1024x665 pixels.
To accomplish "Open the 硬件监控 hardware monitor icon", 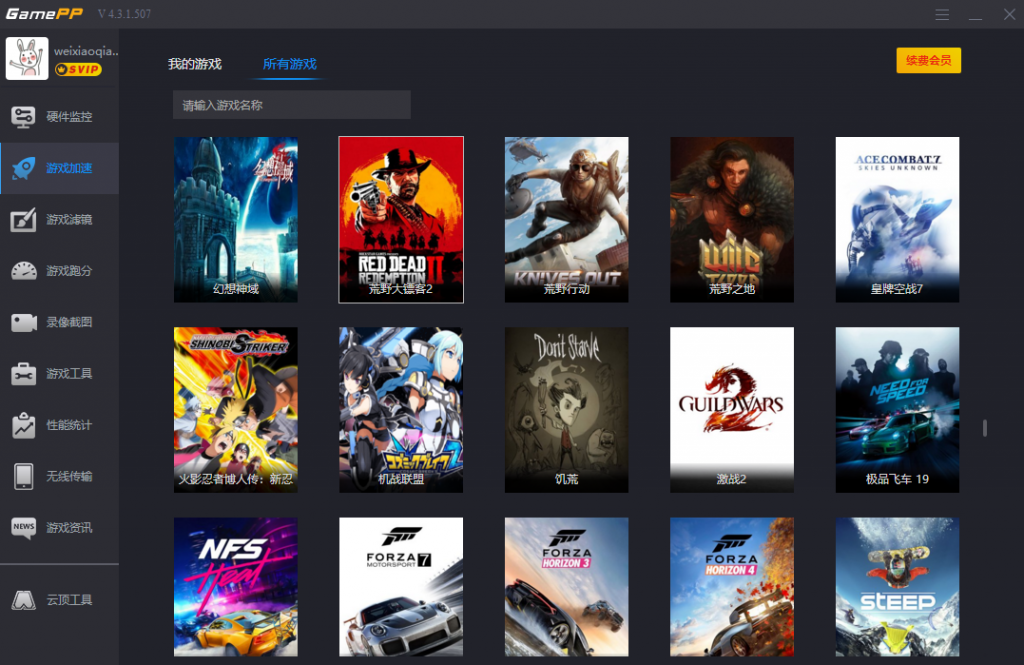I will [24, 117].
